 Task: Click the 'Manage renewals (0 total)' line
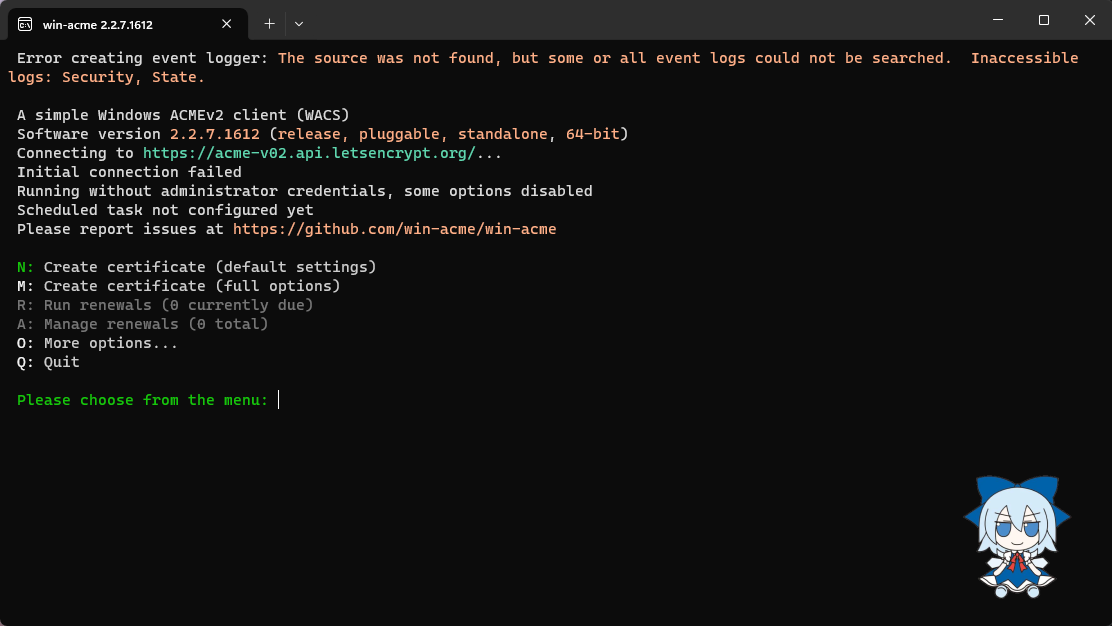[x=143, y=324]
